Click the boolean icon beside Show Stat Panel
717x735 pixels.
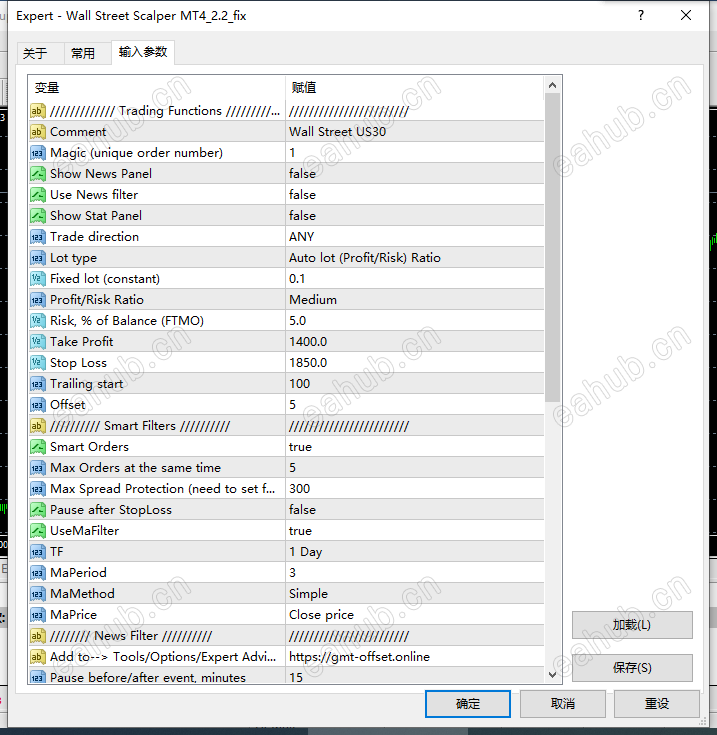click(x=38, y=216)
